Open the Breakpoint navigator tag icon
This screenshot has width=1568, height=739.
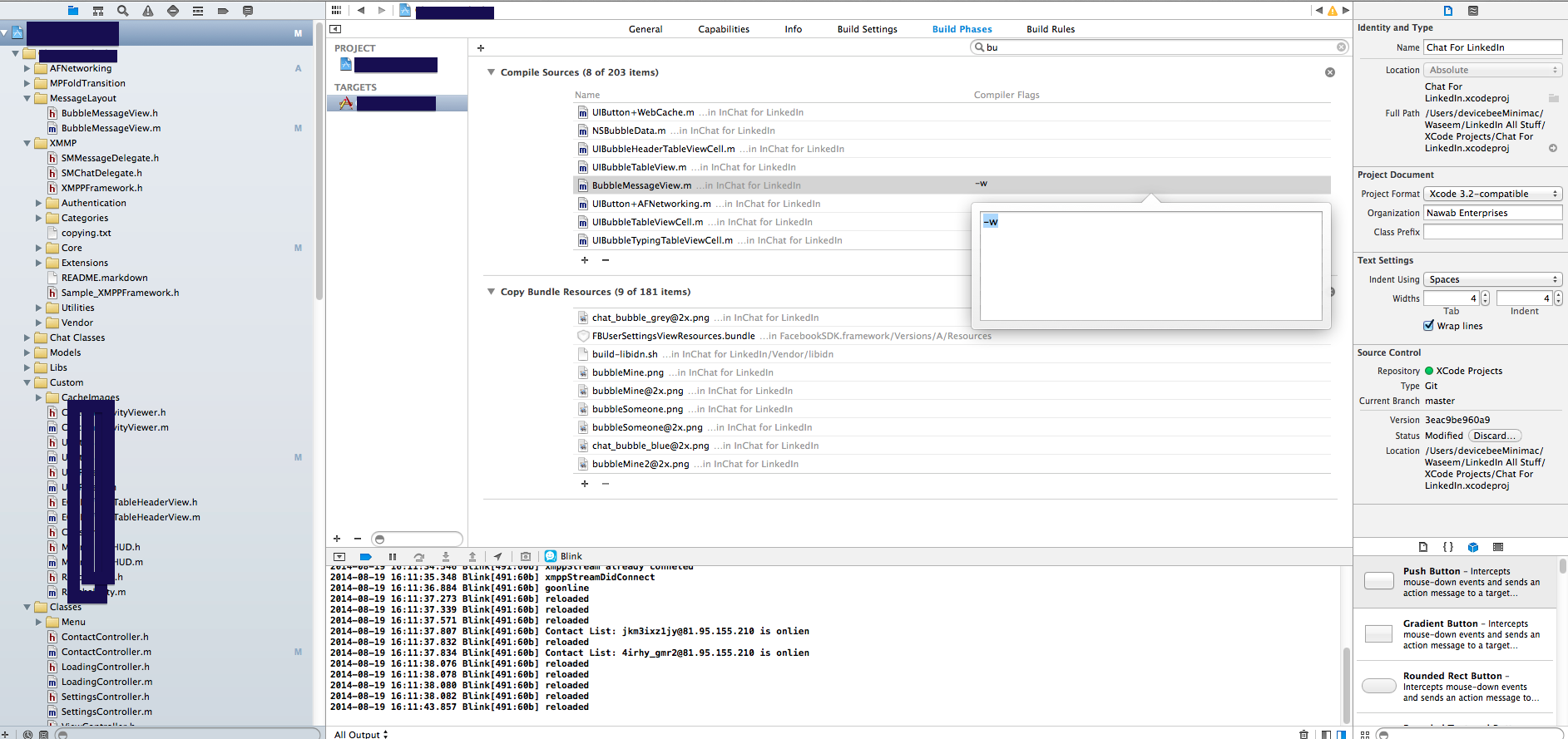pos(223,11)
